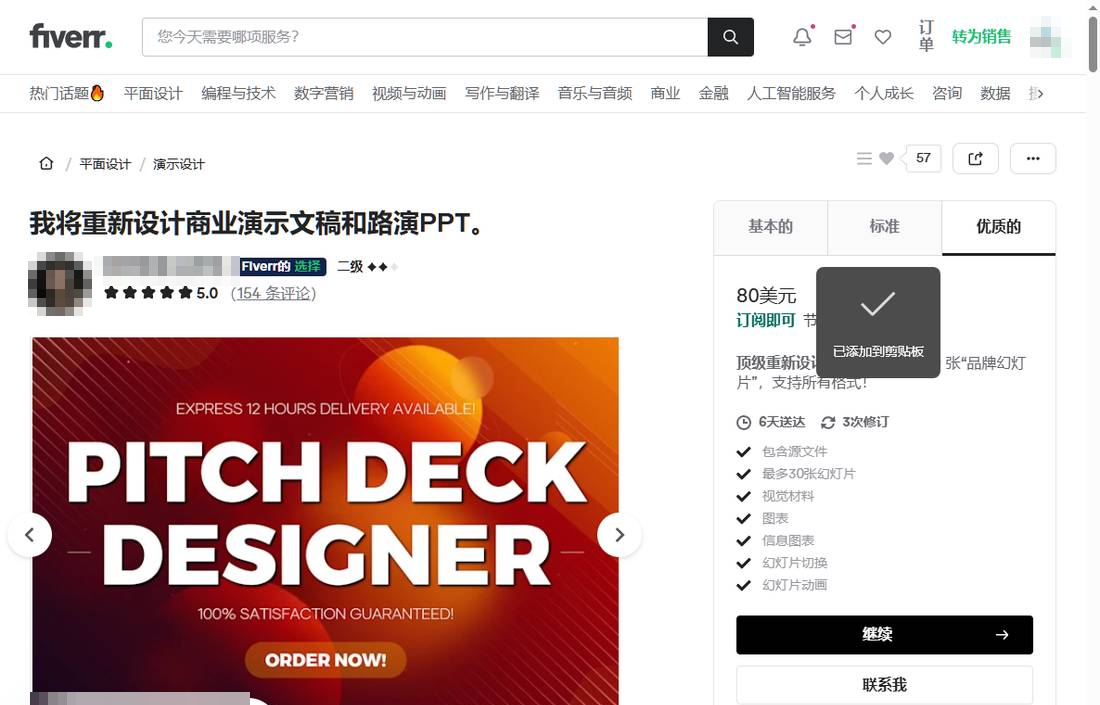The width and height of the screenshot is (1100, 705).
Task: Open the 订单 orders link
Action: 926,36
